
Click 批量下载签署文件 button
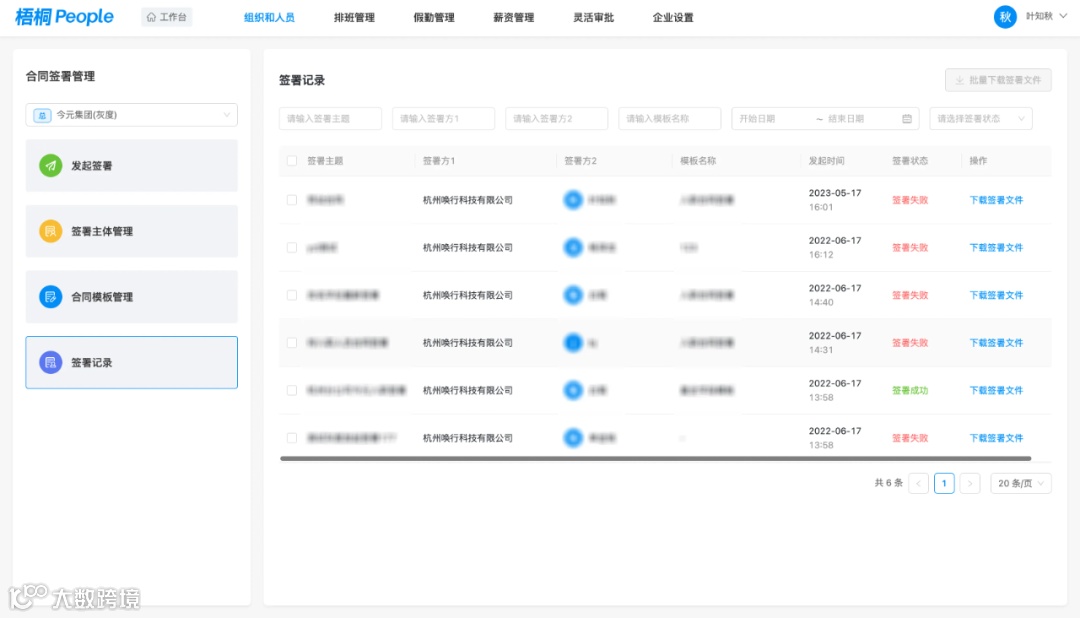[998, 80]
